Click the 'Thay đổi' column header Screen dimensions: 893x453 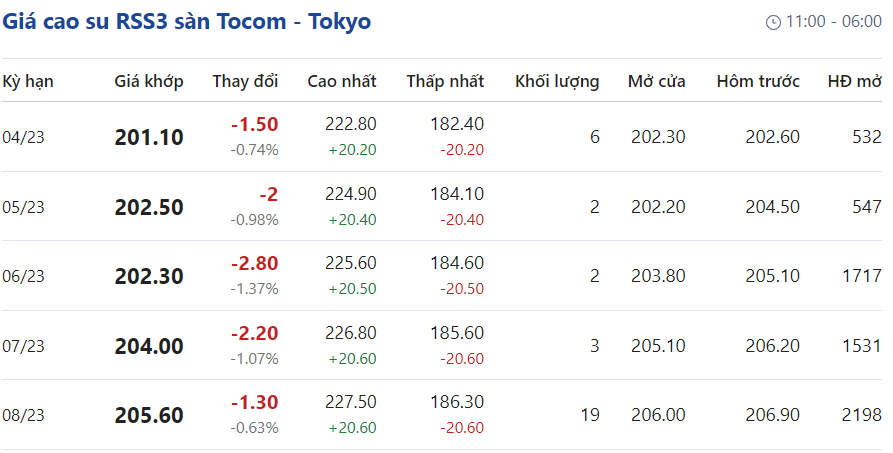245,82
